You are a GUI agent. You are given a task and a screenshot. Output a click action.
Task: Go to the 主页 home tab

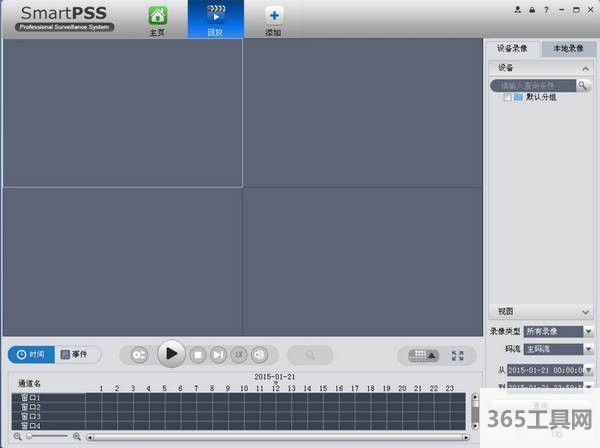157,20
